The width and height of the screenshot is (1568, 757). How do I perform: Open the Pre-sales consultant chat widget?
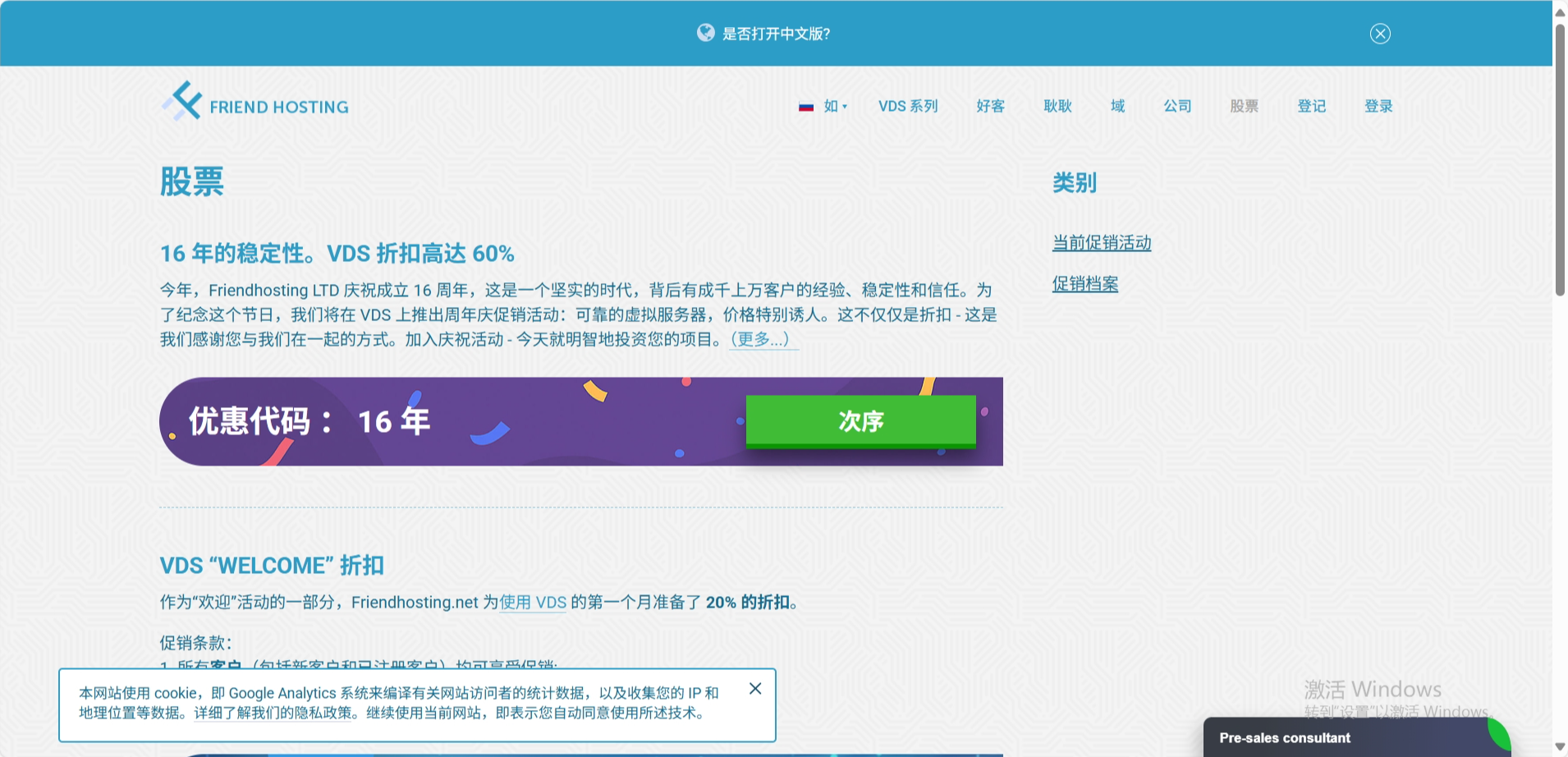click(x=1284, y=737)
